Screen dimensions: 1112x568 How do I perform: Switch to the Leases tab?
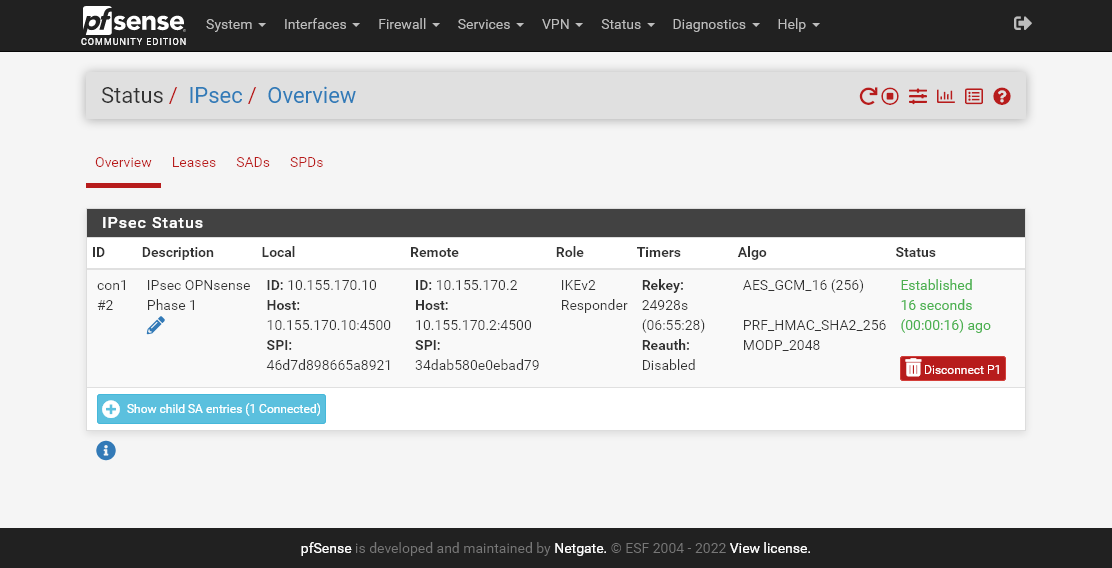(194, 162)
